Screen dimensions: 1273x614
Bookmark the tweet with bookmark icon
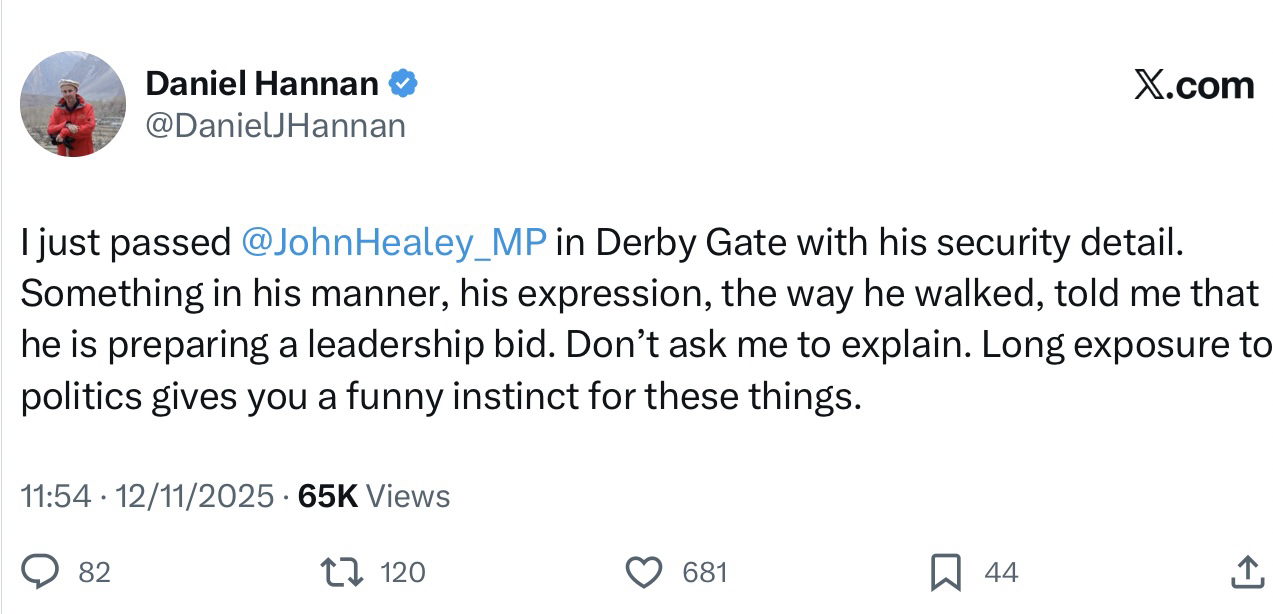[945, 572]
